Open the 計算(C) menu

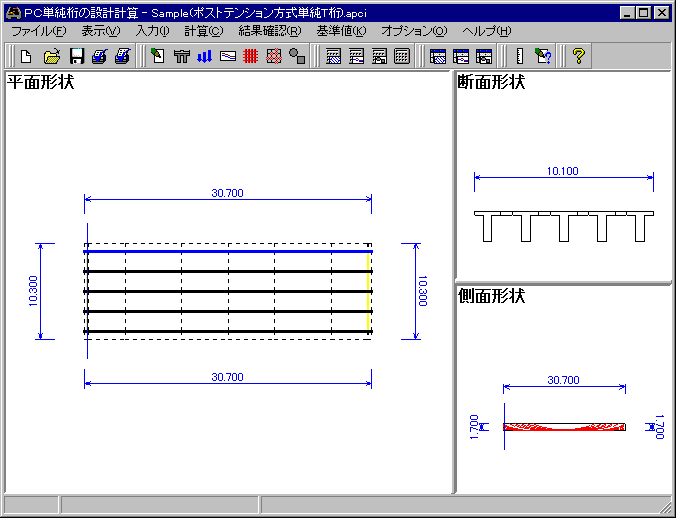(x=204, y=31)
